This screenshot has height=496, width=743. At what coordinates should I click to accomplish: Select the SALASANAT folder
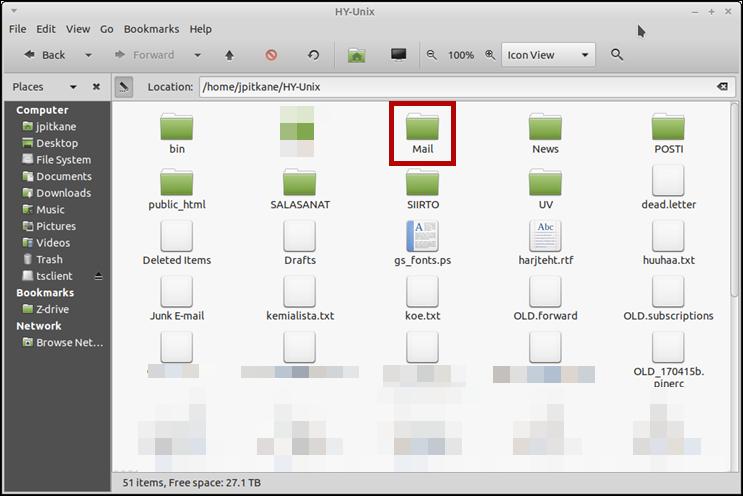(299, 189)
